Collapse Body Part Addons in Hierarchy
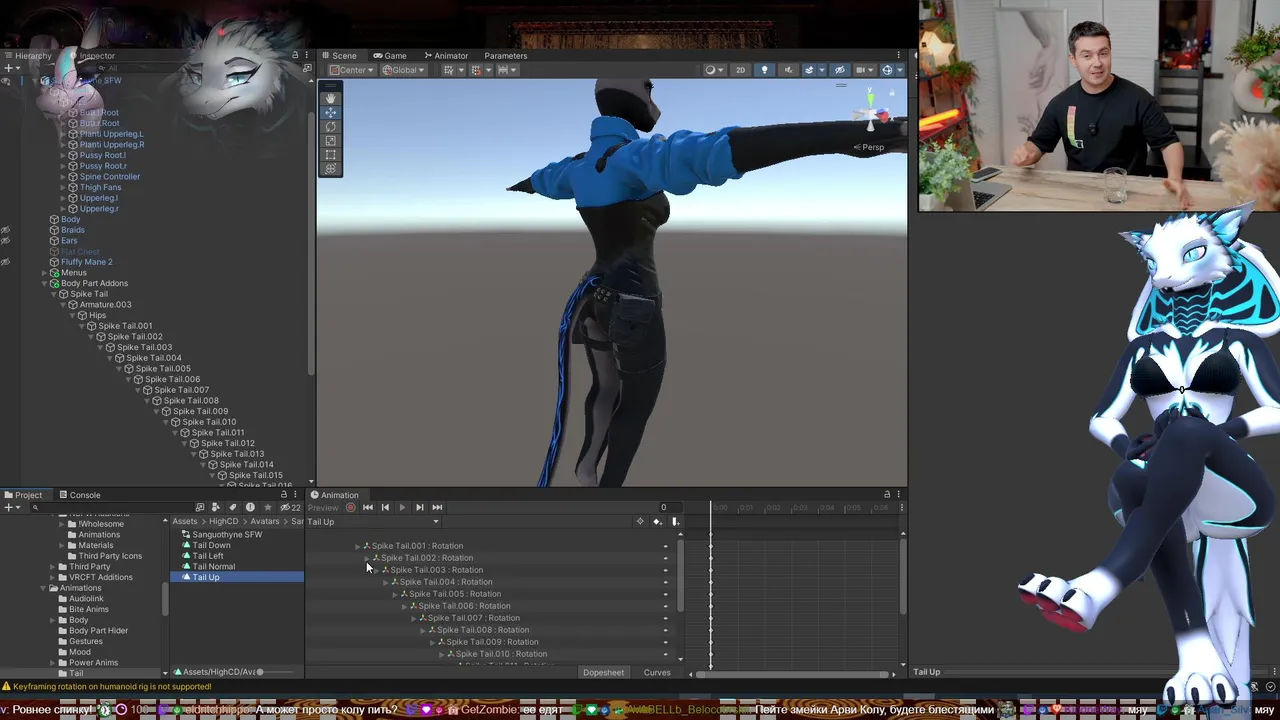The height and width of the screenshot is (720, 1280). click(45, 284)
